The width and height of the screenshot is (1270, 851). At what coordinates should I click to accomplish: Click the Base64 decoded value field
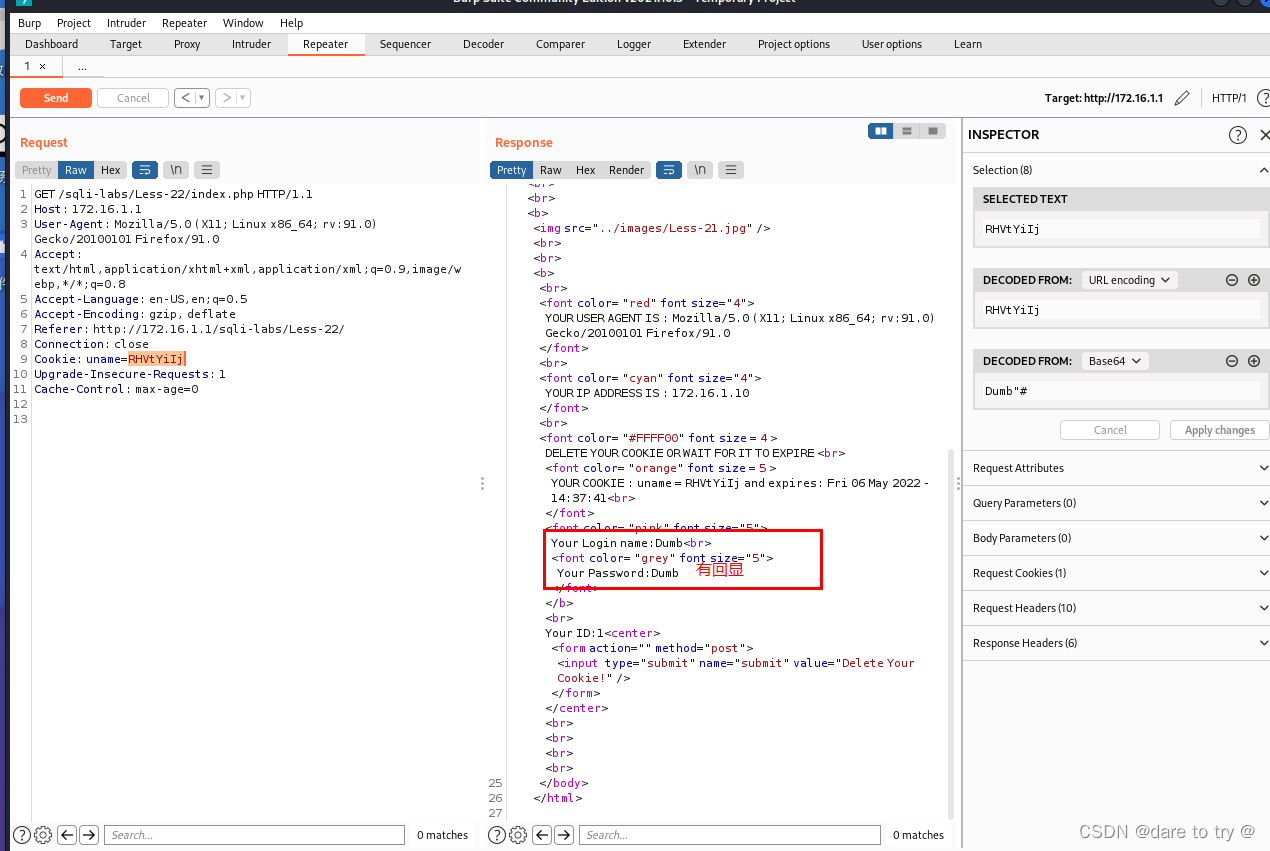point(1120,391)
